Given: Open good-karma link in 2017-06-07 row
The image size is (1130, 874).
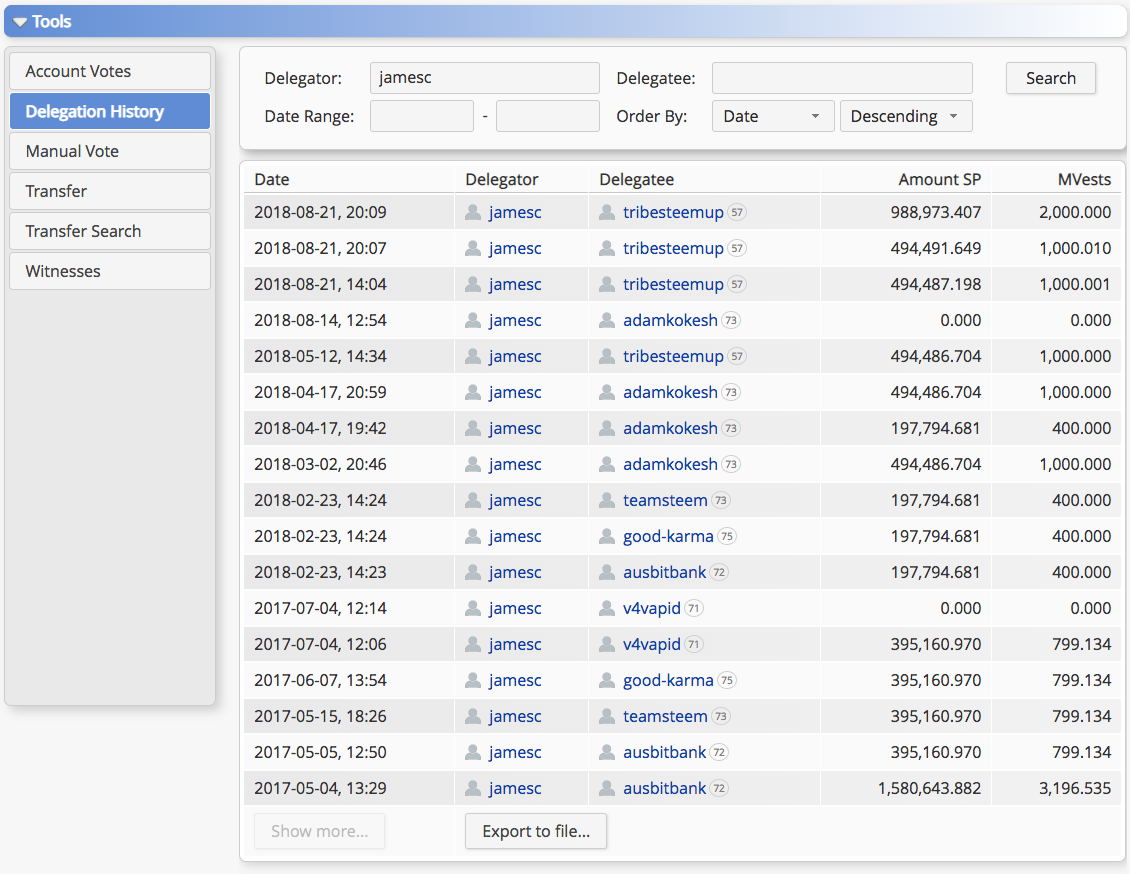Looking at the screenshot, I should tap(668, 680).
